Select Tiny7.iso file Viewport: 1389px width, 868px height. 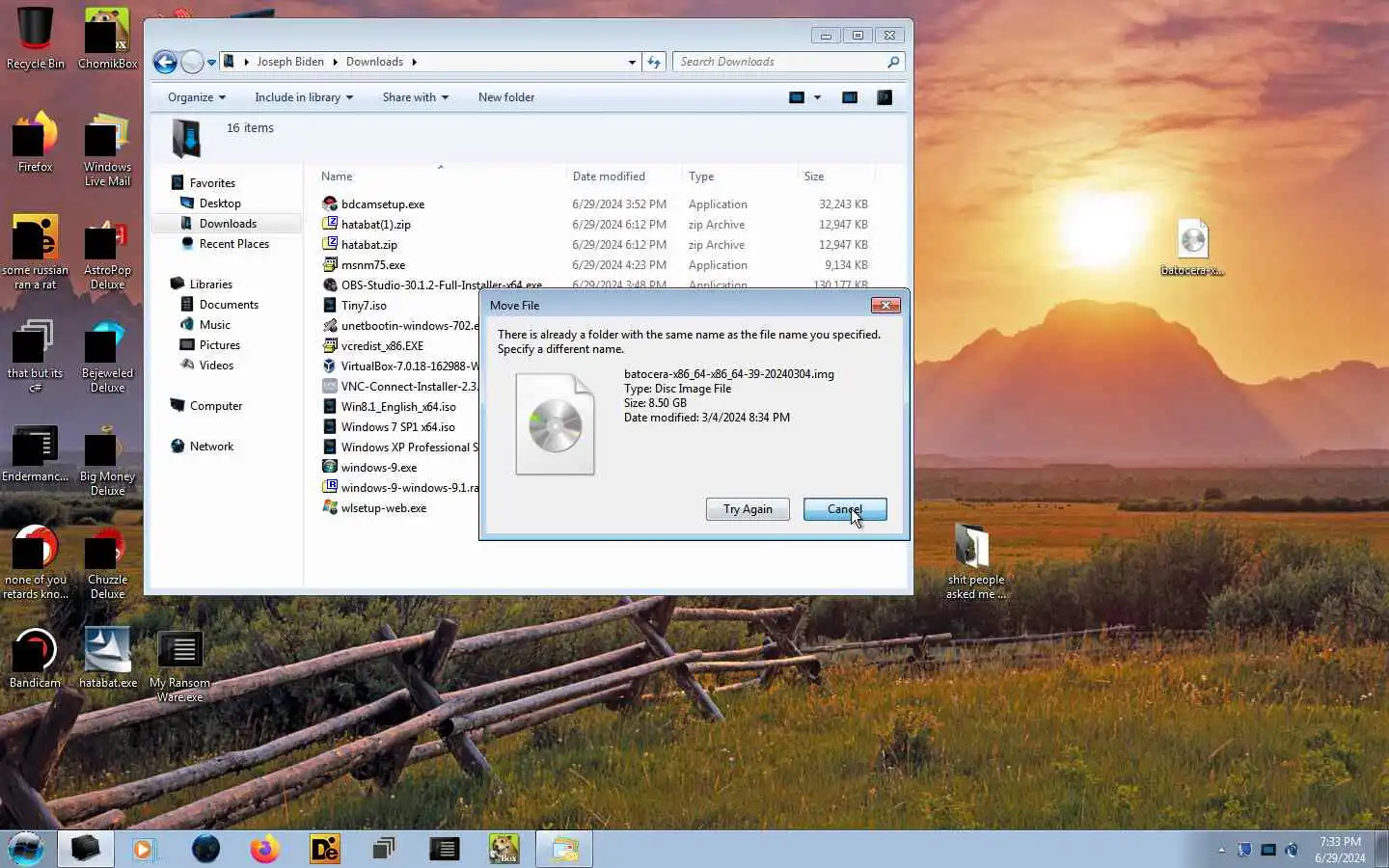click(x=364, y=306)
